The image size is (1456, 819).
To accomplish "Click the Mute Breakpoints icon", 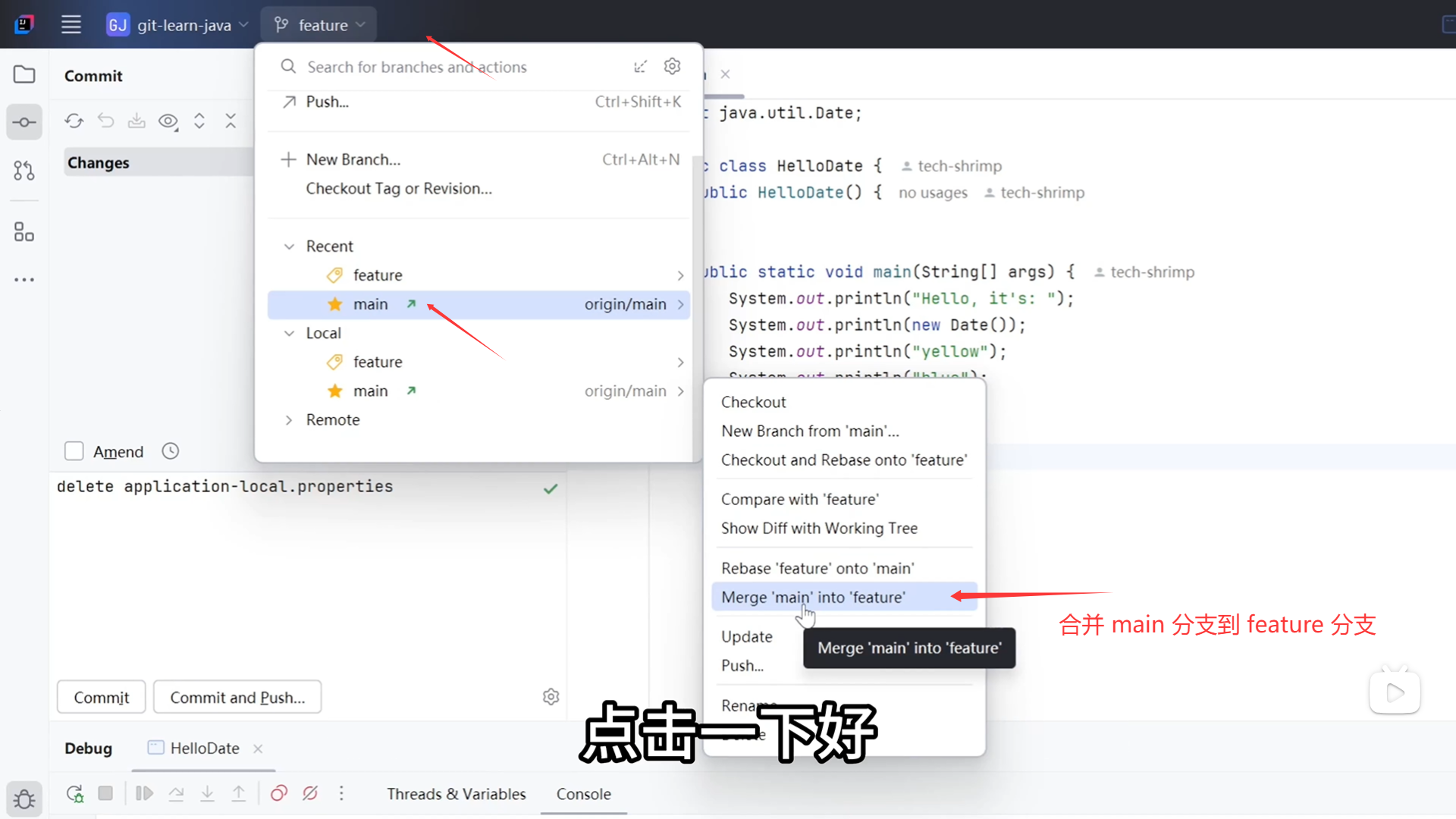I will (310, 793).
